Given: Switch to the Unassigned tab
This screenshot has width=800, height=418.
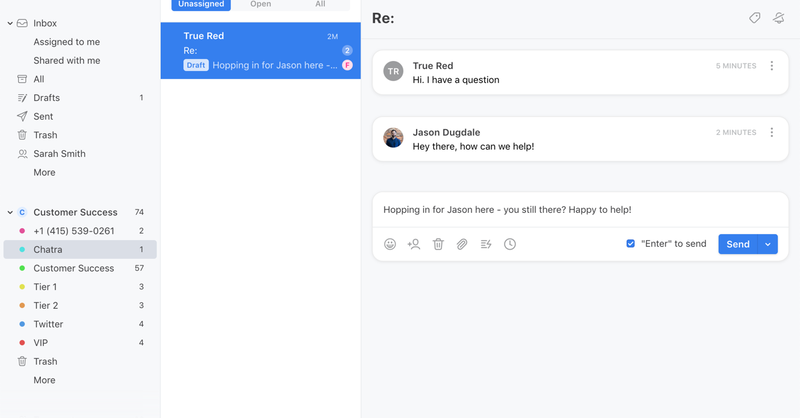Looking at the screenshot, I should point(201,5).
